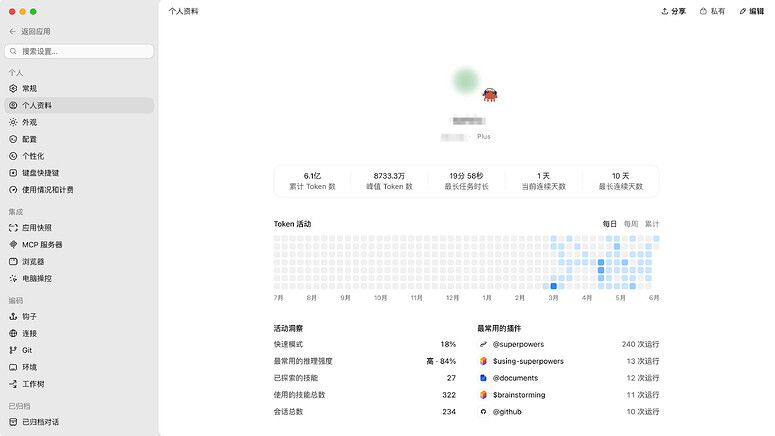Click the green profile avatar

point(466,80)
